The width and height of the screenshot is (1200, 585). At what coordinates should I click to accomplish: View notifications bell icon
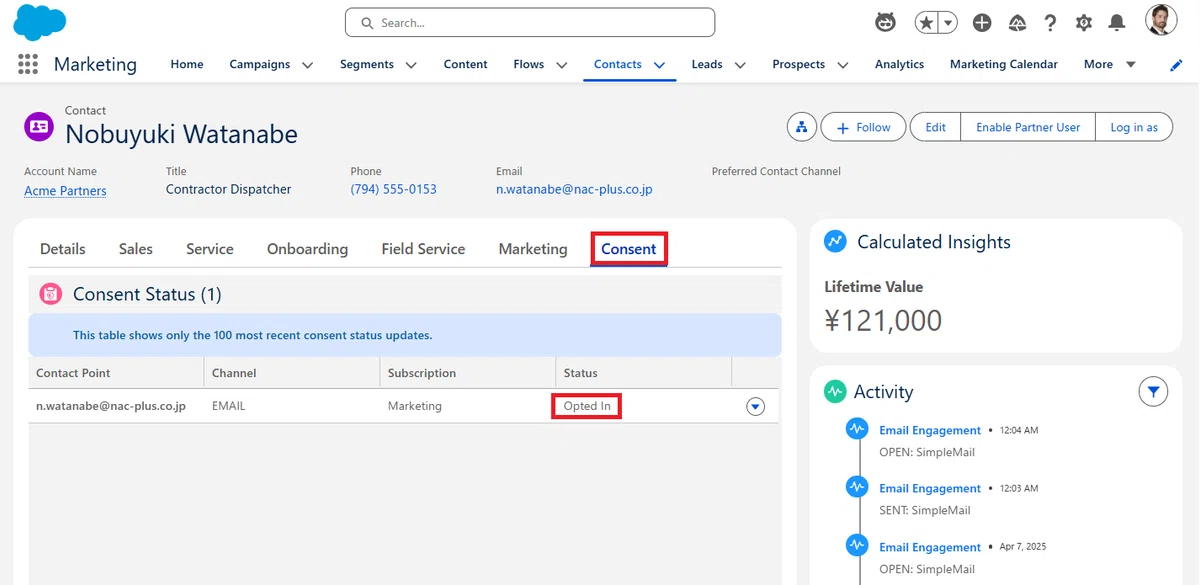[x=1117, y=22]
